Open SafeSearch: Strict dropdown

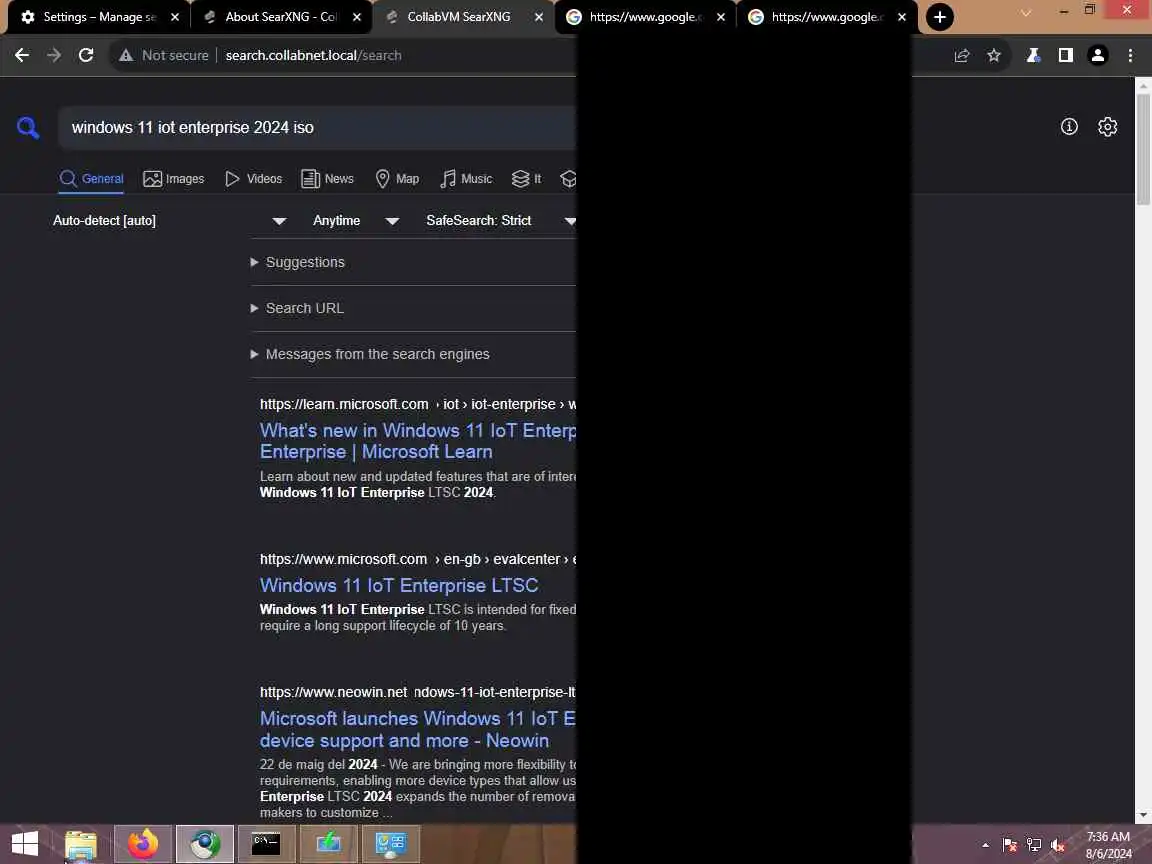tap(500, 220)
